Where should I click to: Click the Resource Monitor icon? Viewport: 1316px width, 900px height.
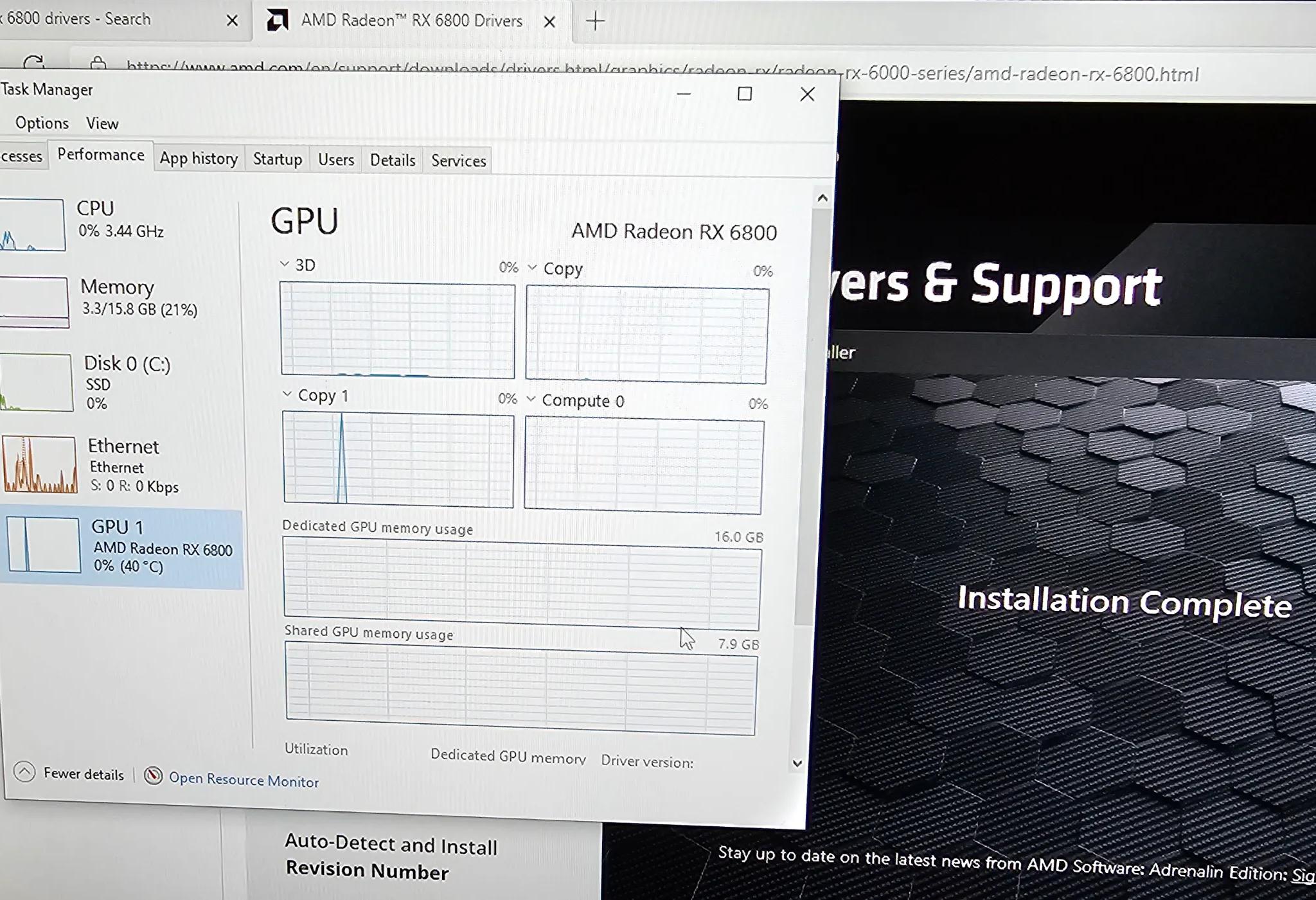tap(153, 775)
